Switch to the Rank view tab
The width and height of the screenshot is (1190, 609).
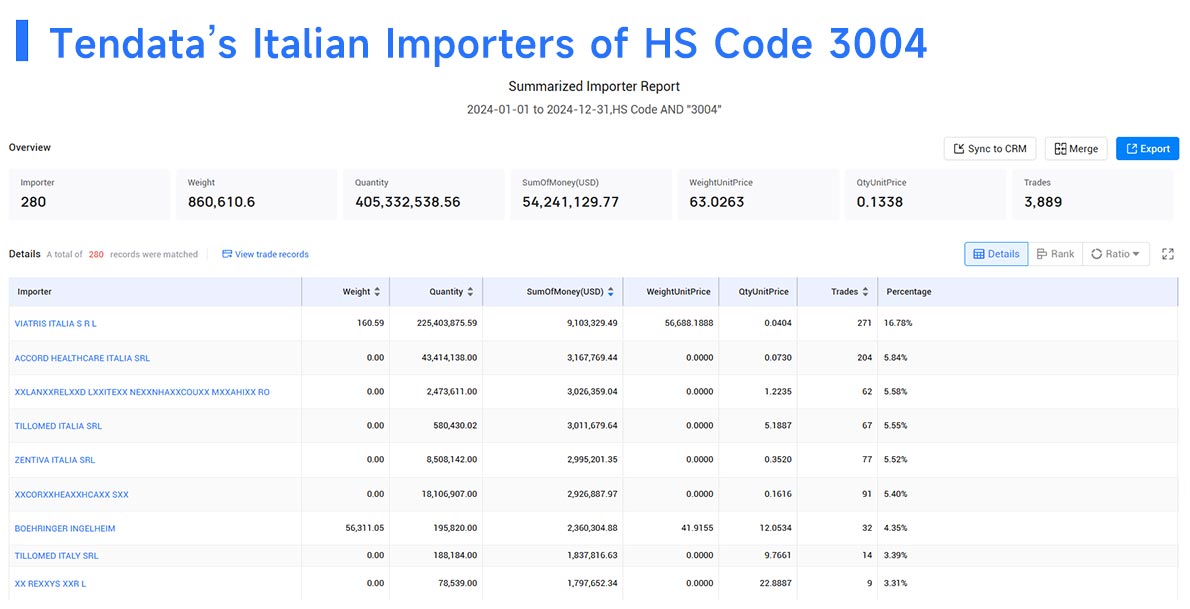coord(1055,254)
